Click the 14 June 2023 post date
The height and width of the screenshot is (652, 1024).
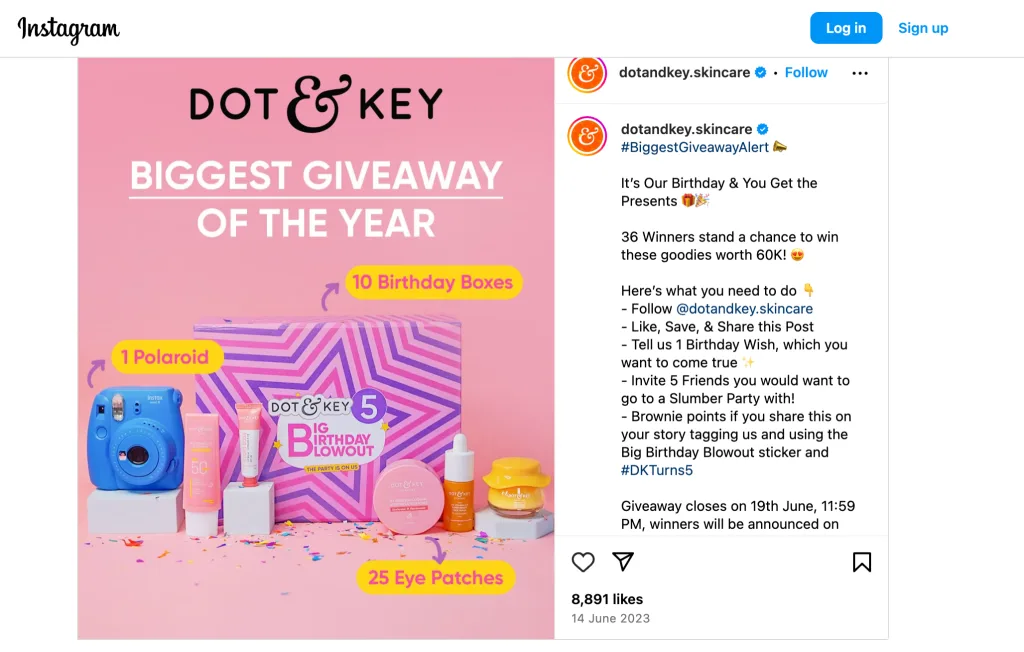(610, 618)
